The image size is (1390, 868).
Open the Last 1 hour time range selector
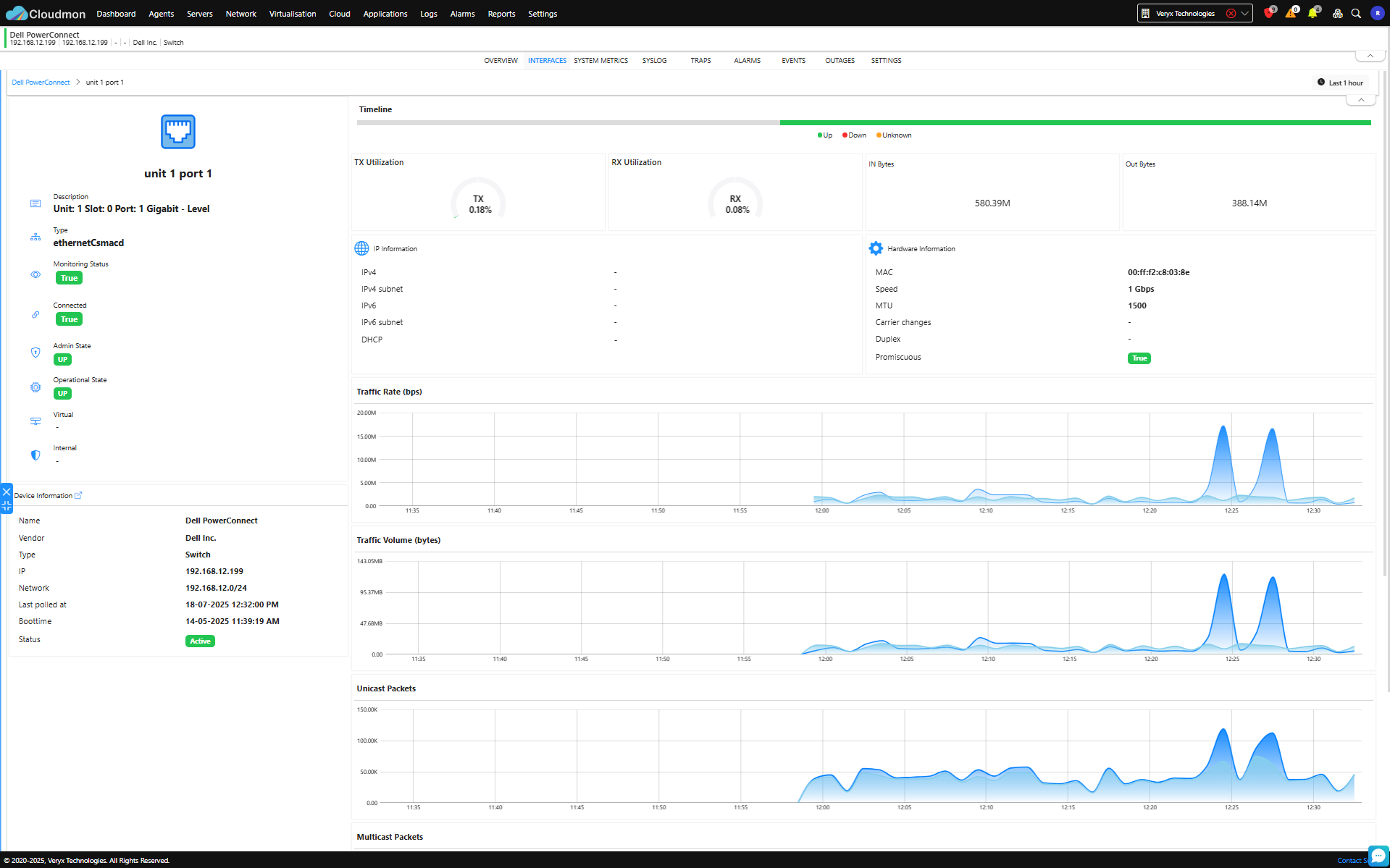pos(1340,83)
